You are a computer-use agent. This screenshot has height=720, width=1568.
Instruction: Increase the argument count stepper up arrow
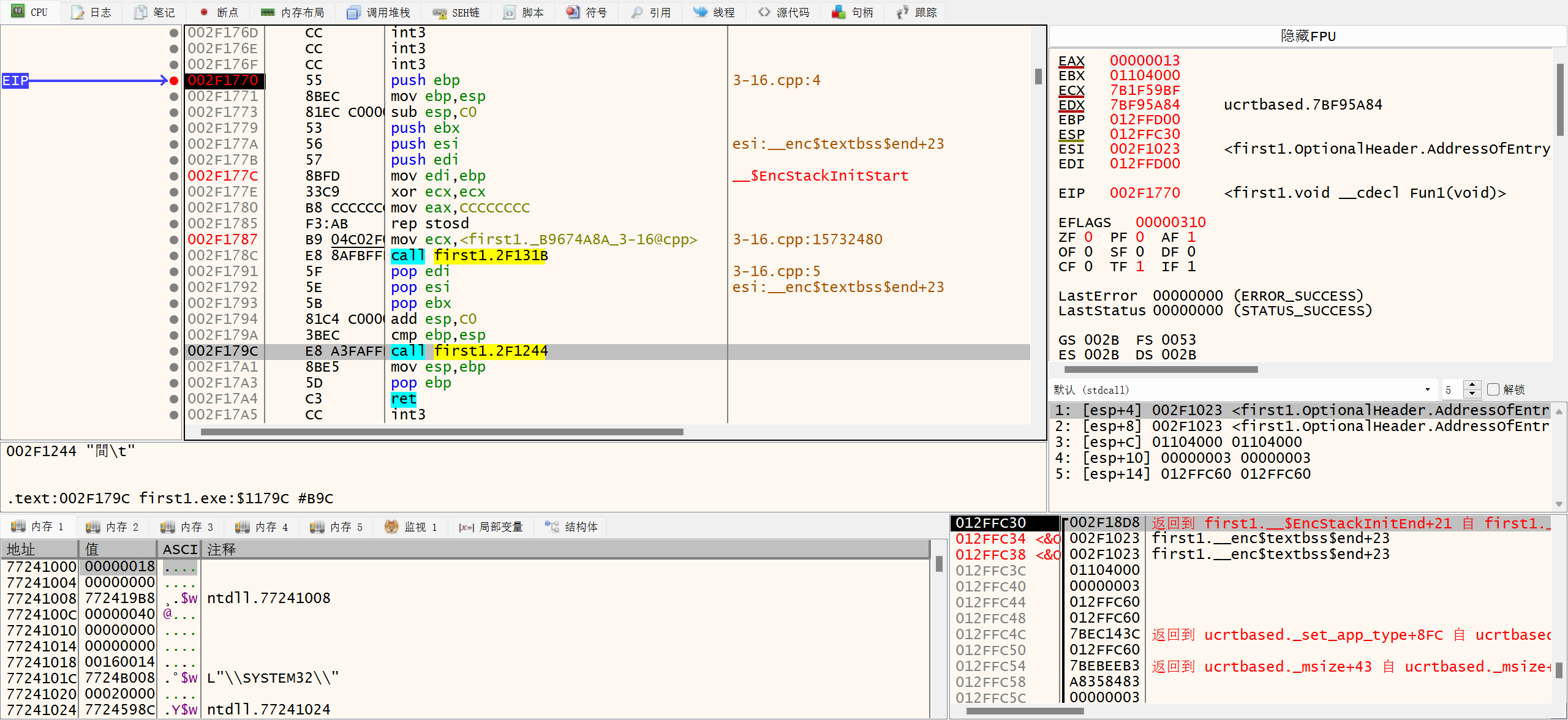pos(1472,385)
